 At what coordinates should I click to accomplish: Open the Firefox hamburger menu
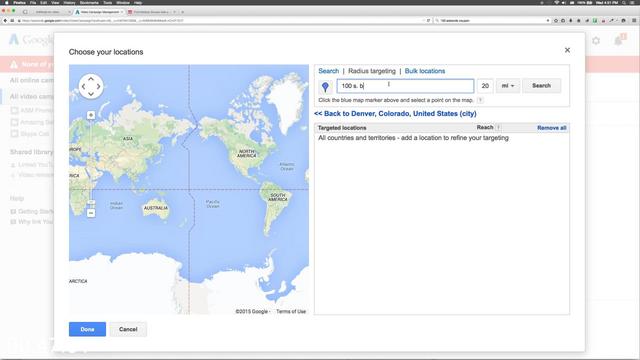[x=634, y=20]
